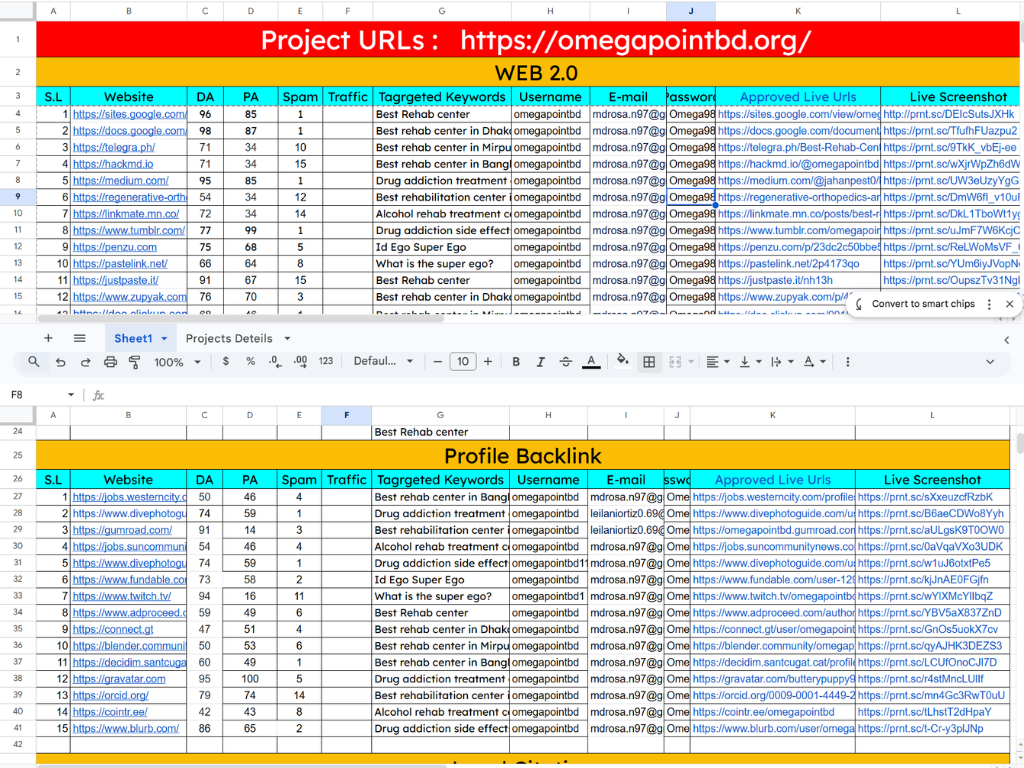Click the search menus magnifier icon
Image resolution: width=1024 pixels, height=768 pixels.
[33, 361]
